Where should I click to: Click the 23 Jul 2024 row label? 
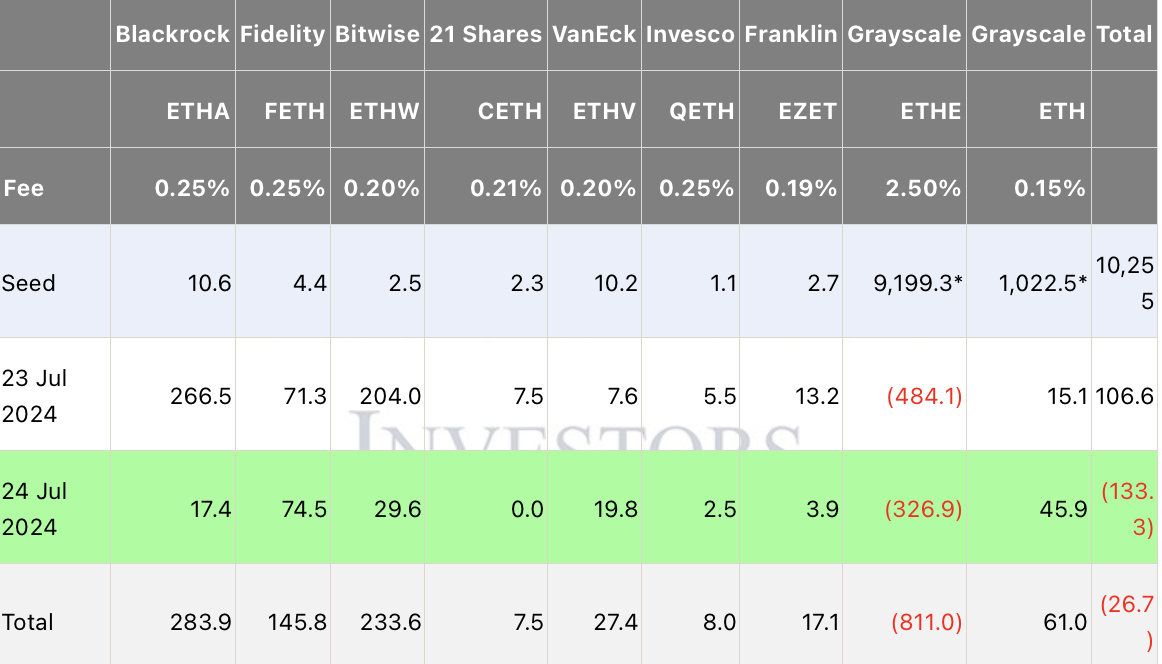(34, 396)
